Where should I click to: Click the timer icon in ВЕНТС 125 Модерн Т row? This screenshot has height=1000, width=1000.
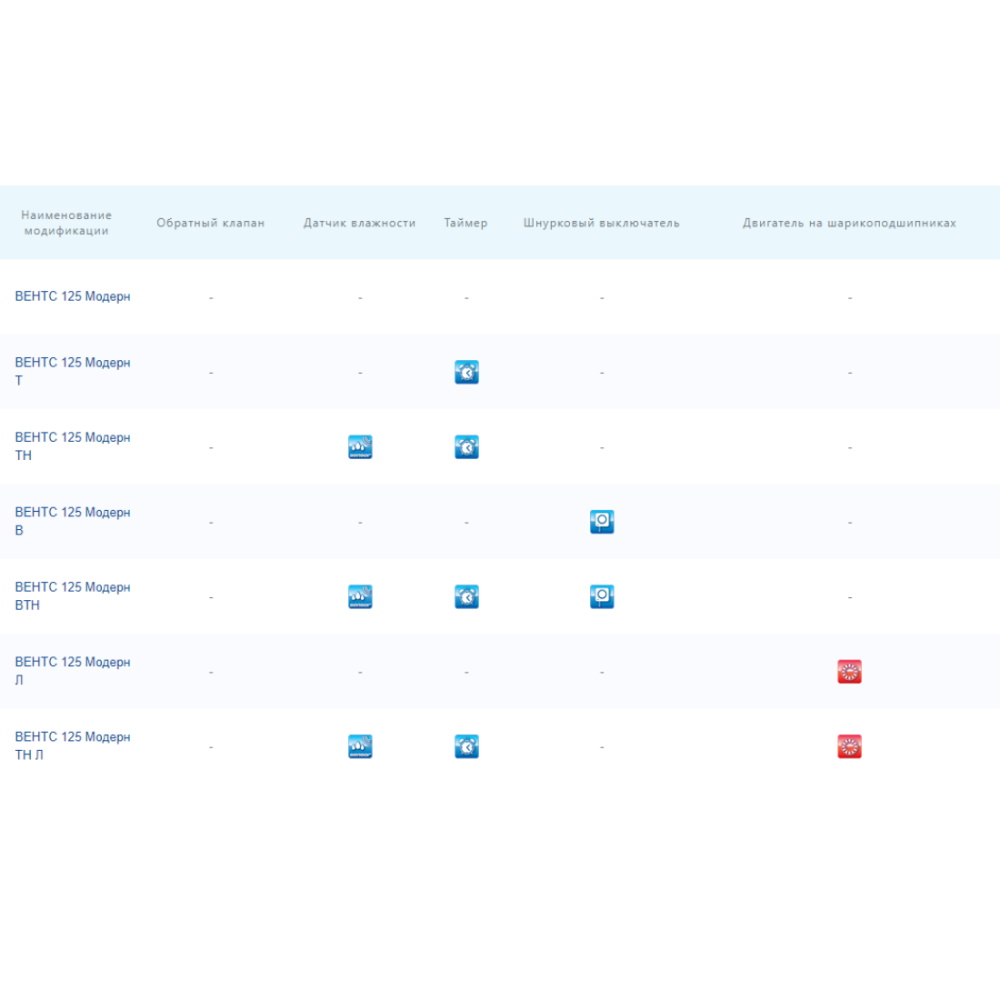466,372
